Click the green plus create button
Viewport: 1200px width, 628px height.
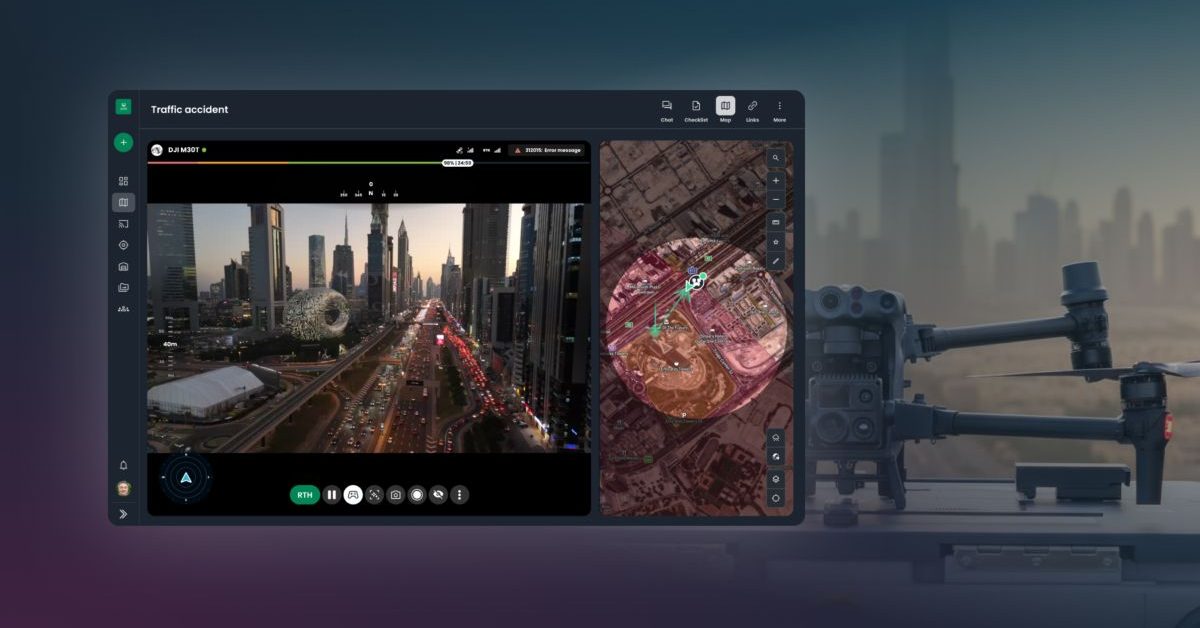point(123,143)
